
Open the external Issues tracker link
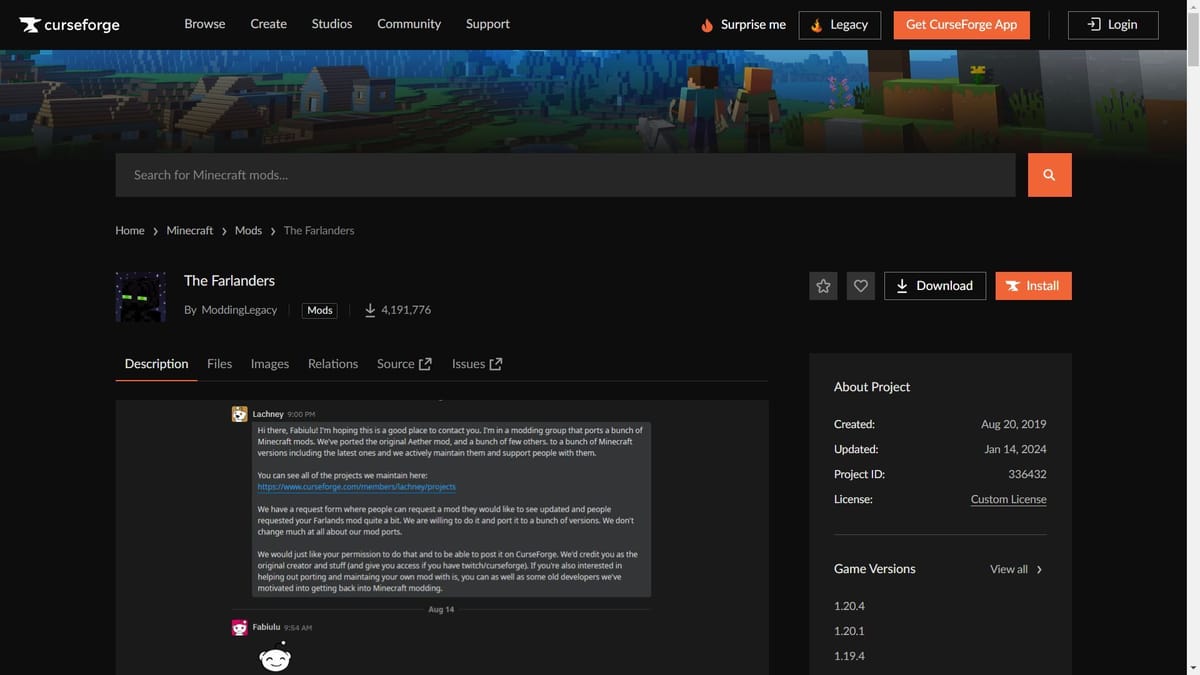(476, 364)
